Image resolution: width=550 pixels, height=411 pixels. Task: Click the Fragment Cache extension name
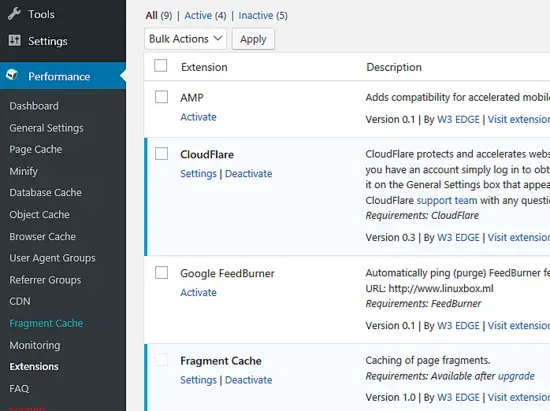click(x=221, y=361)
